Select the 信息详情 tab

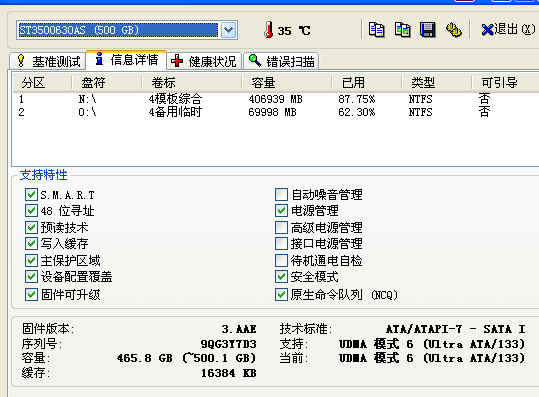click(126, 59)
